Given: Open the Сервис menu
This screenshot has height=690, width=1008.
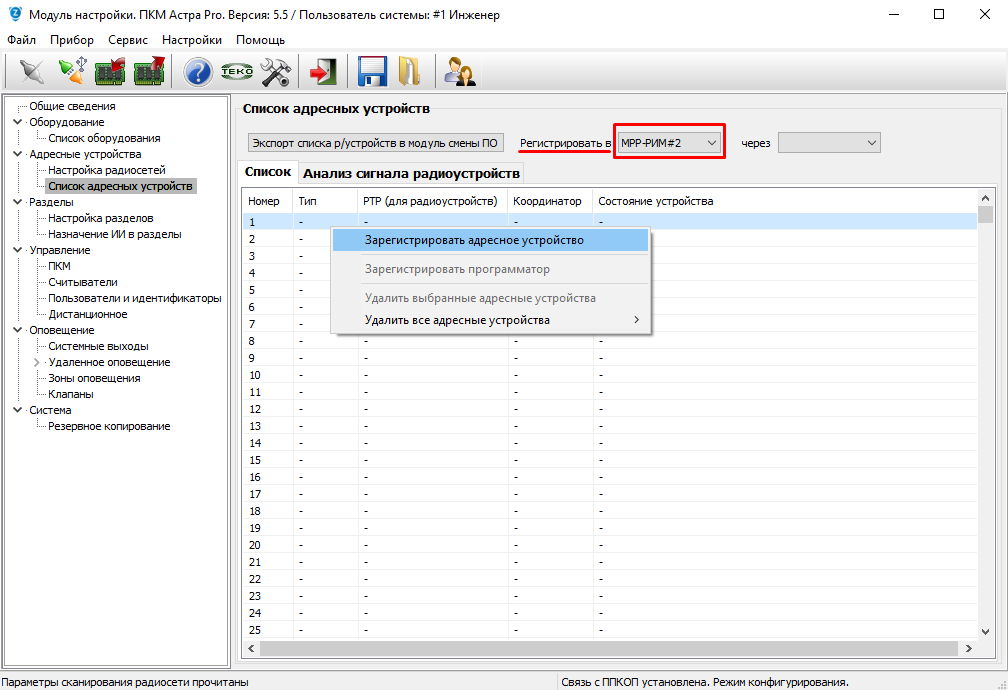Looking at the screenshot, I should pyautogui.click(x=128, y=40).
